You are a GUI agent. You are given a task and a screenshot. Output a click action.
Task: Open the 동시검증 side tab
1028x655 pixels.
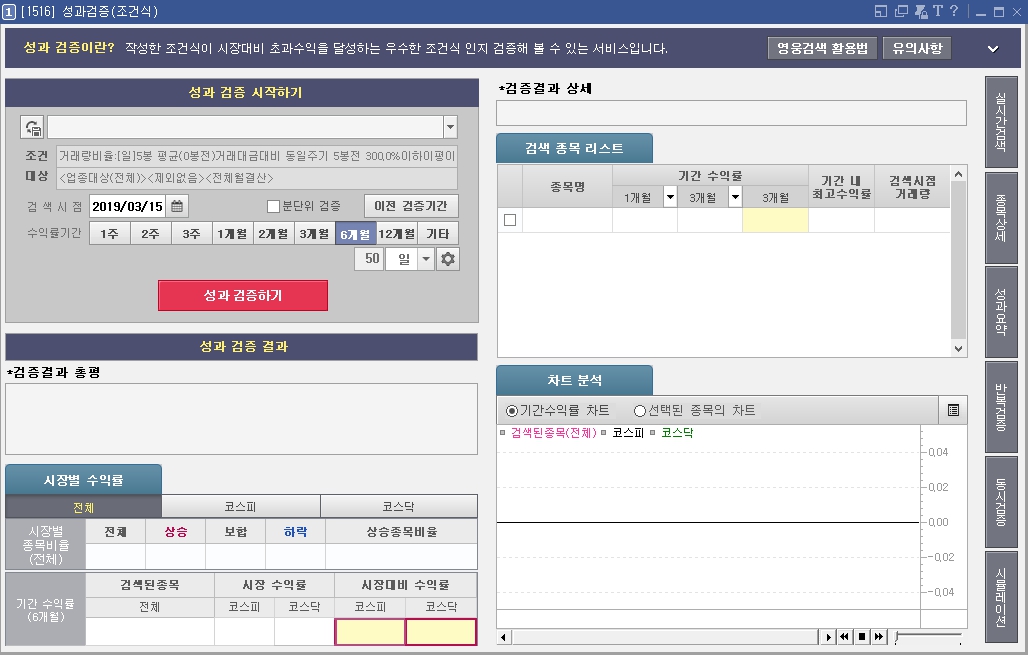[1001, 502]
